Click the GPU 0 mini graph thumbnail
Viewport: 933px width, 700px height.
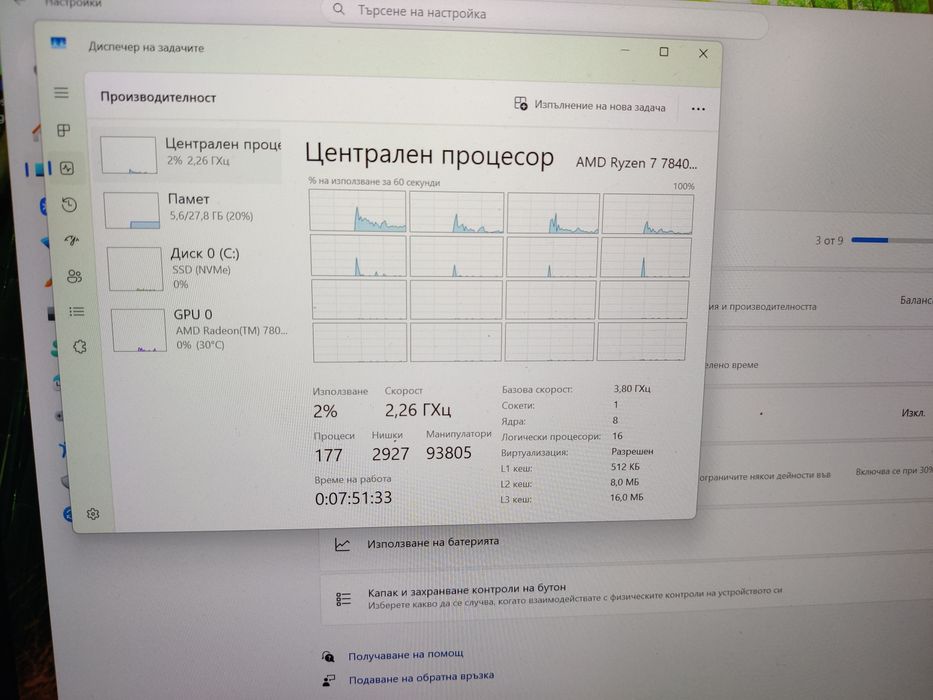point(139,330)
